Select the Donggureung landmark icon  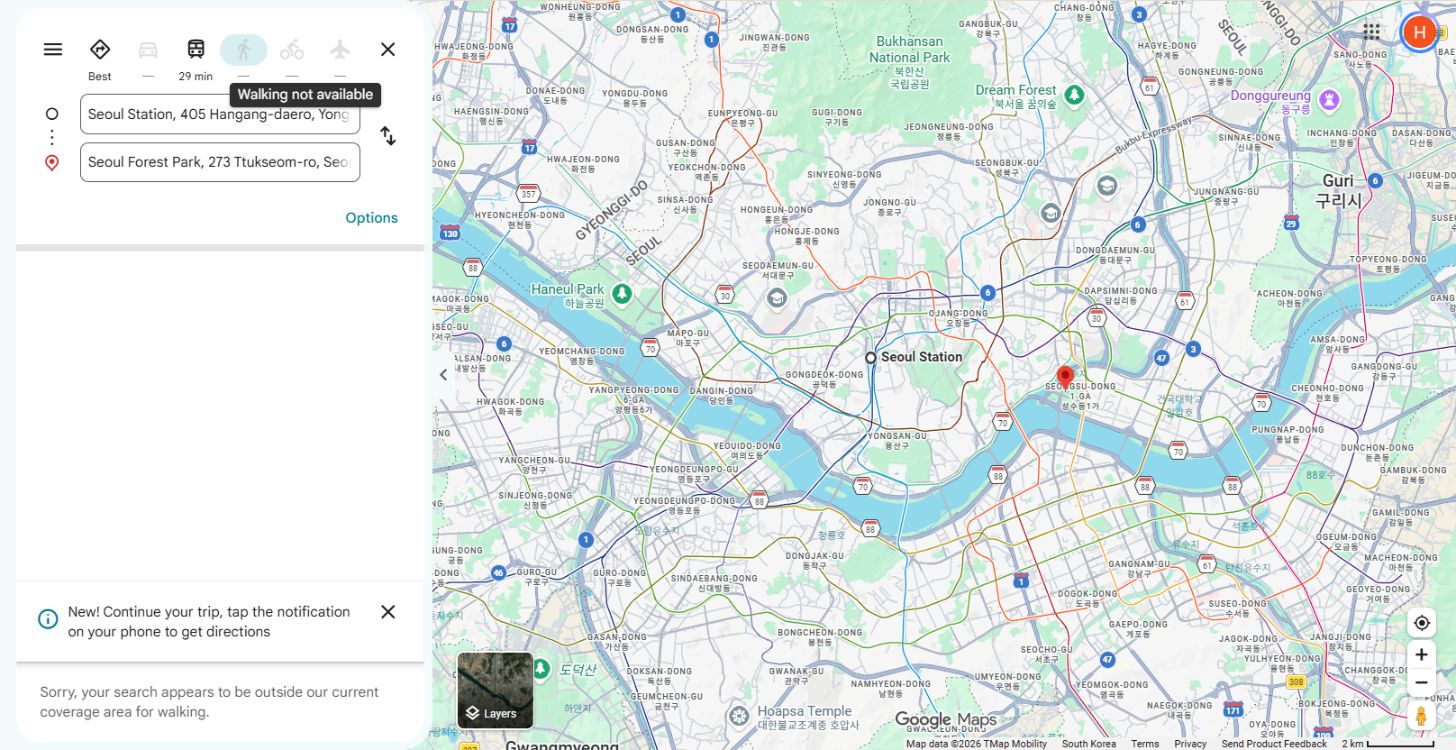pos(1329,100)
